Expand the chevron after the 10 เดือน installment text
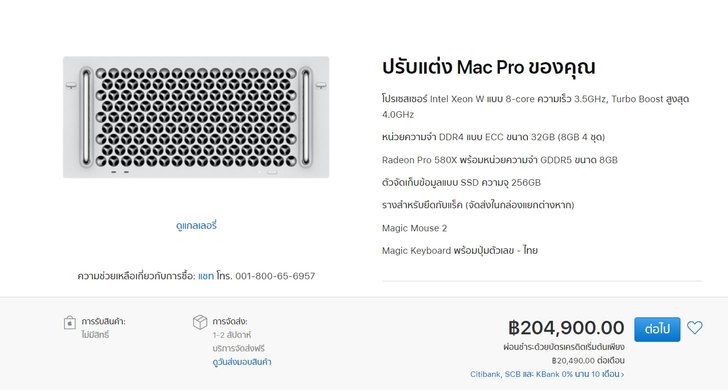 point(622,374)
